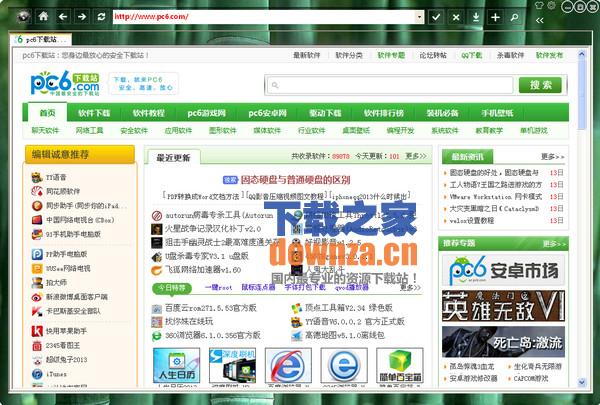Click the 顶点工具箱V2.34 colorful icon

tap(297, 308)
